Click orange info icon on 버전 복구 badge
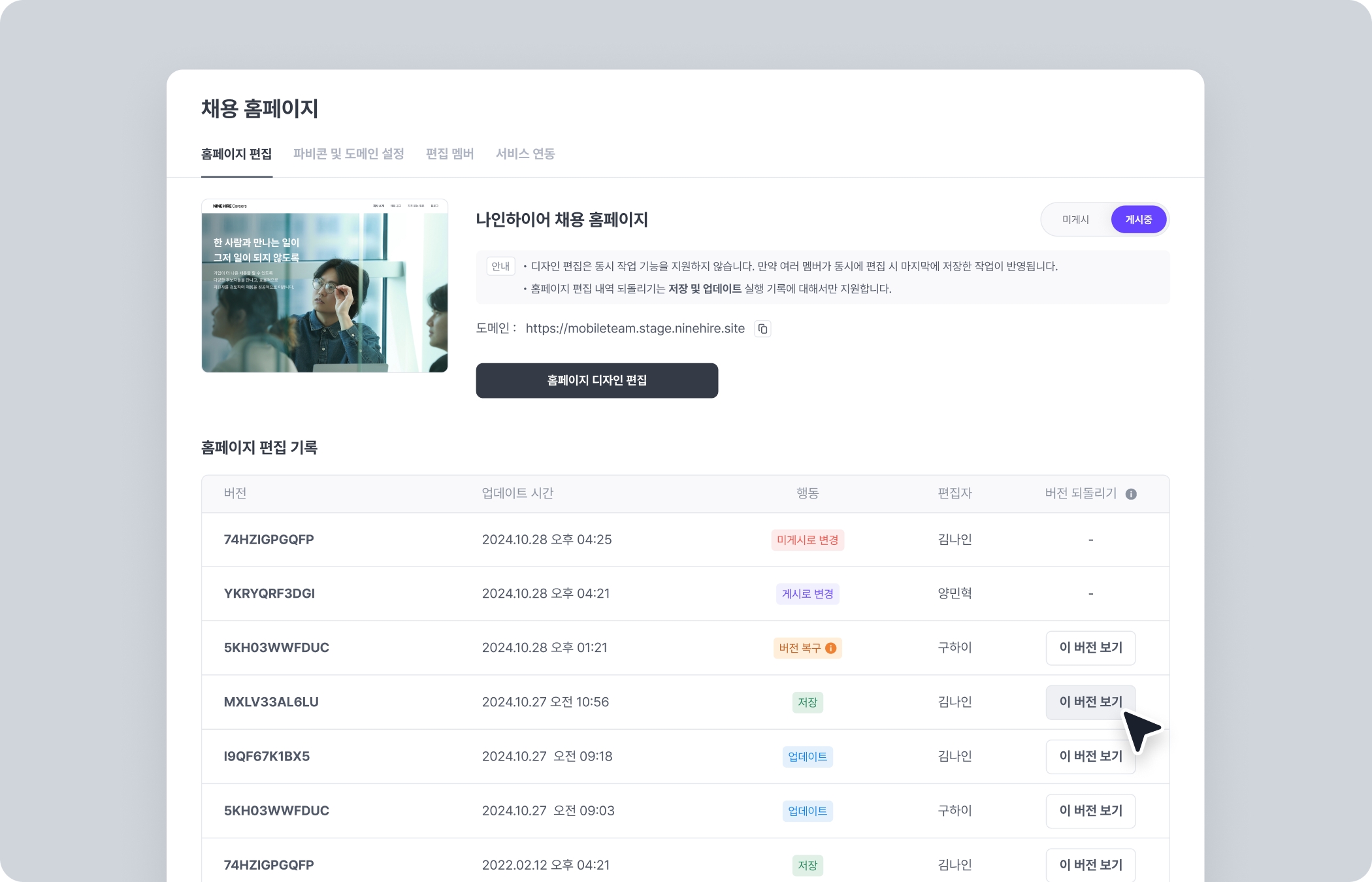The image size is (1372, 882). pyautogui.click(x=831, y=648)
